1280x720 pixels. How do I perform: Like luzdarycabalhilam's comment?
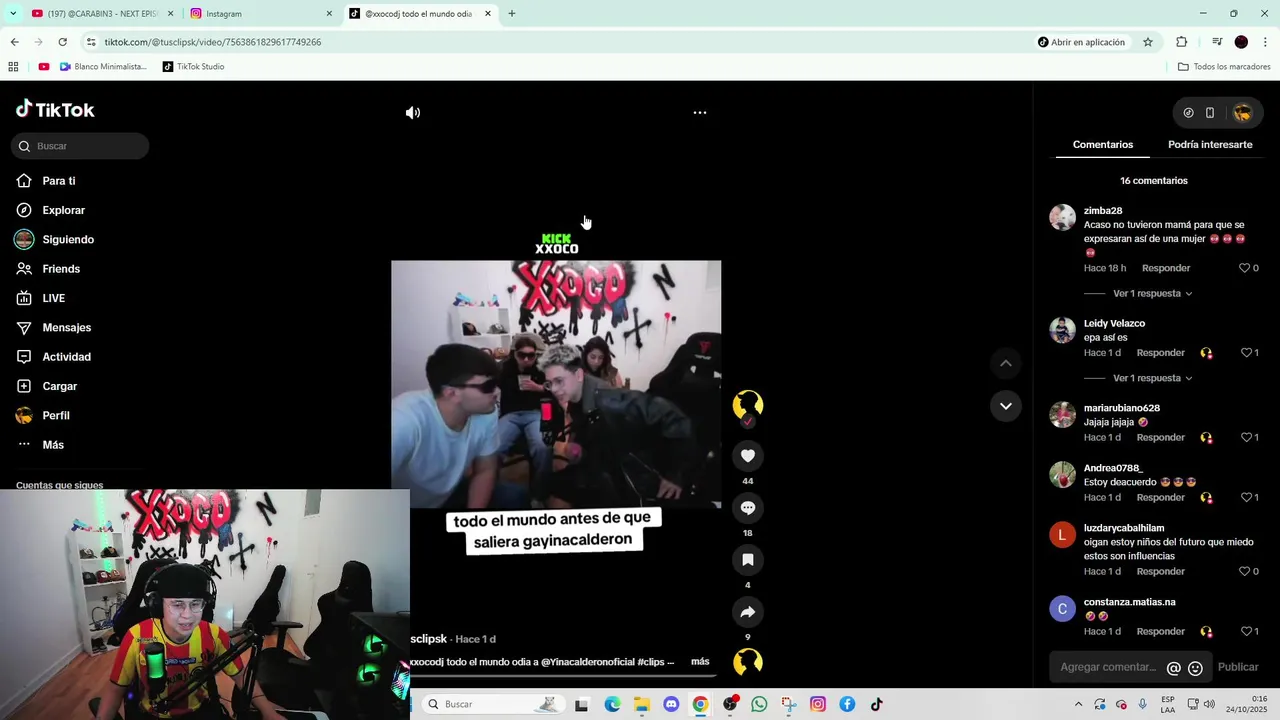click(x=1245, y=572)
